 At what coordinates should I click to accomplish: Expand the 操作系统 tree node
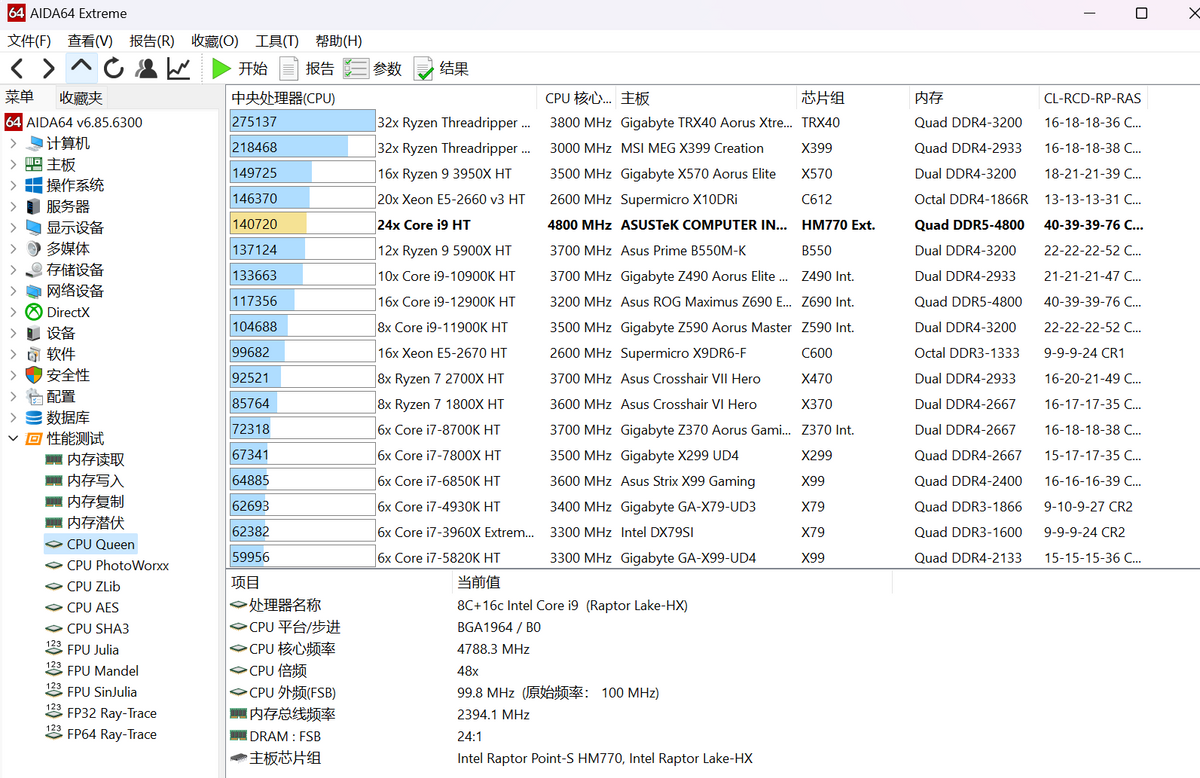12,185
